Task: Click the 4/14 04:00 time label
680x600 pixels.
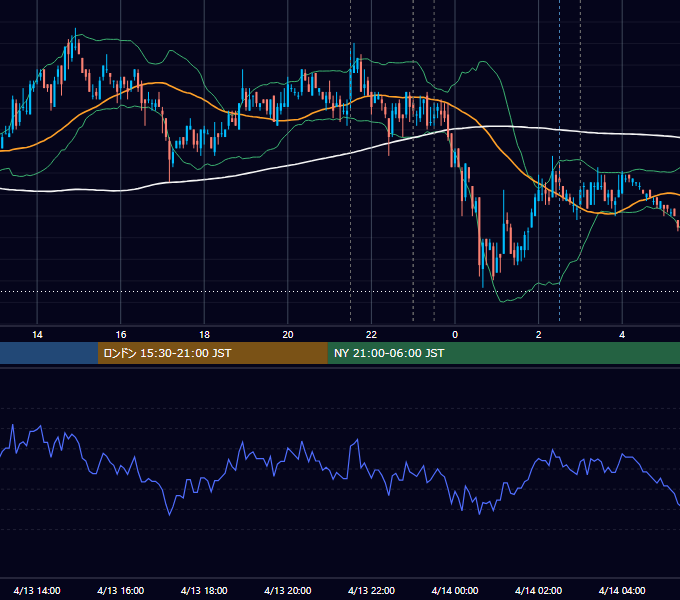Action: [622, 590]
